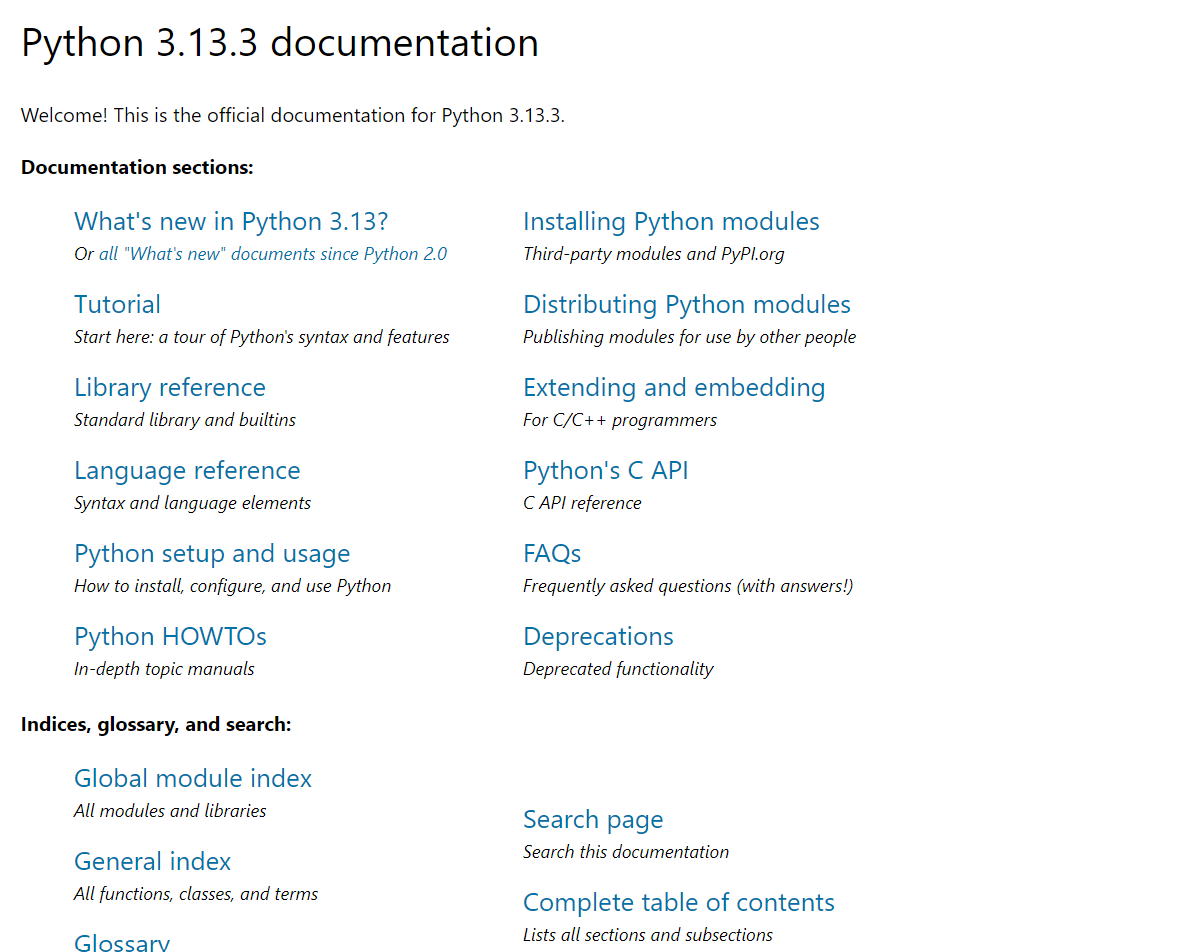Screen dimensions: 1186x952
Task: View the Complete table of contents
Action: (x=678, y=903)
